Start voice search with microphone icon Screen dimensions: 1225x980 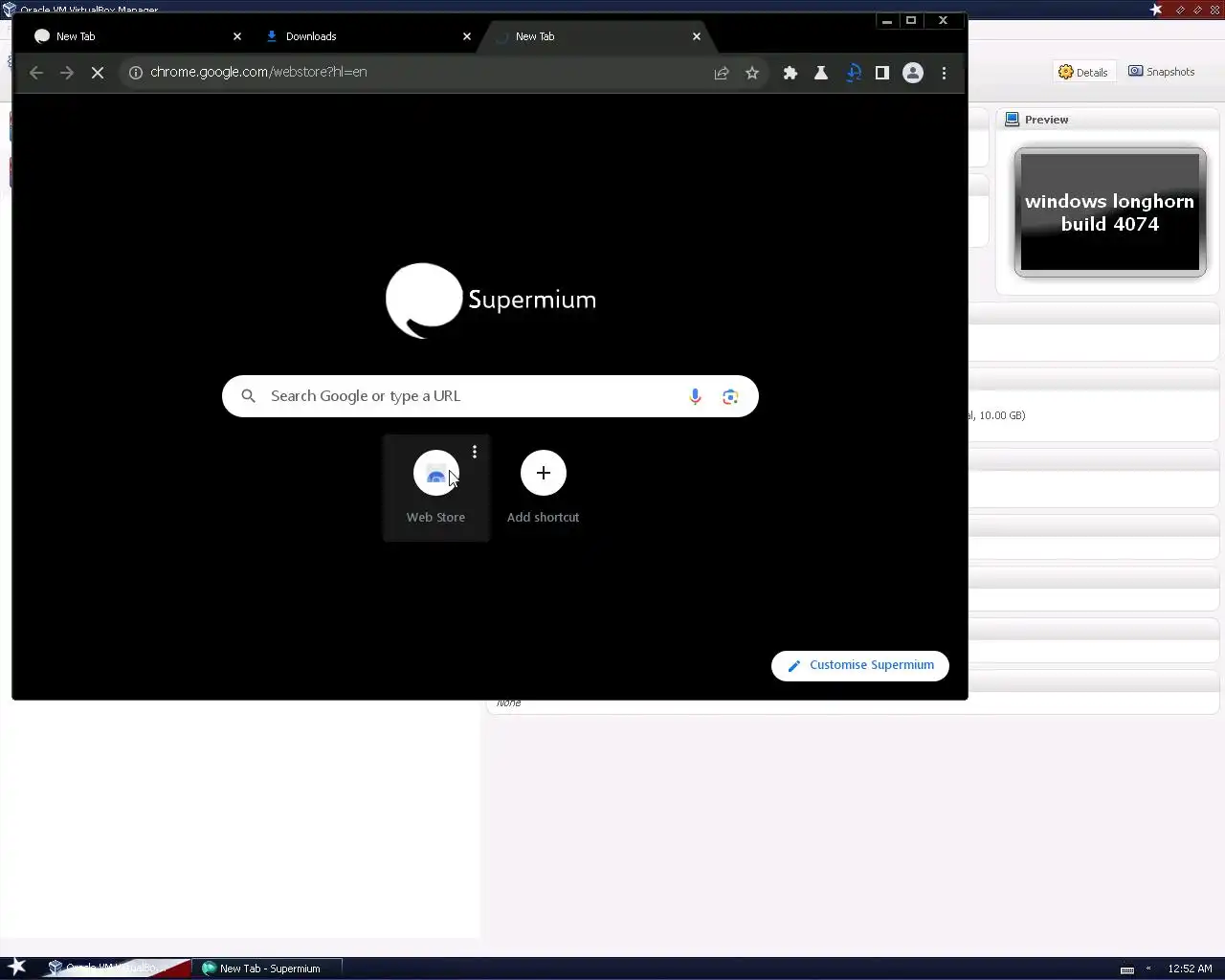click(696, 396)
